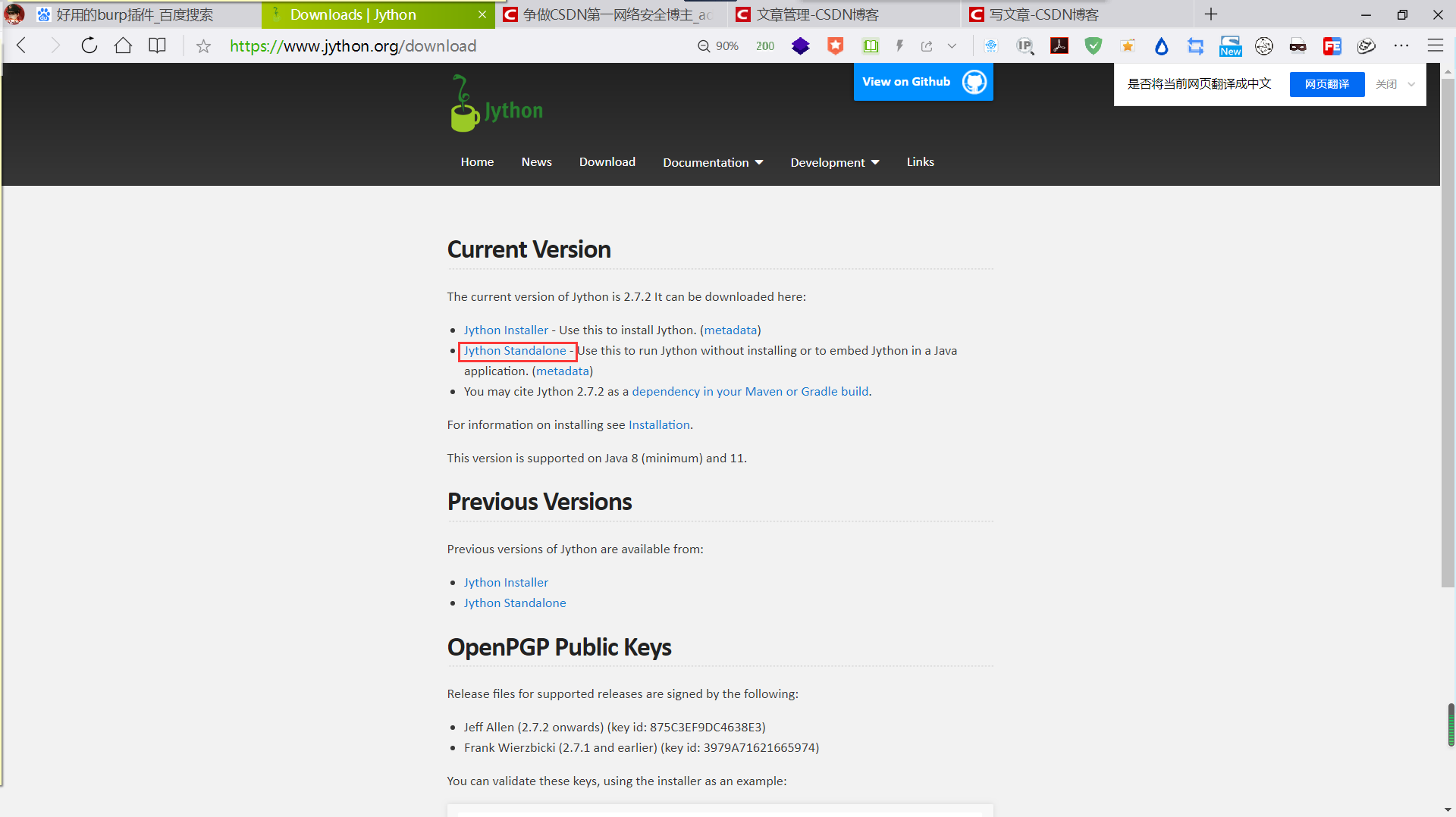Open View on Github button
The image size is (1456, 817).
click(923, 82)
